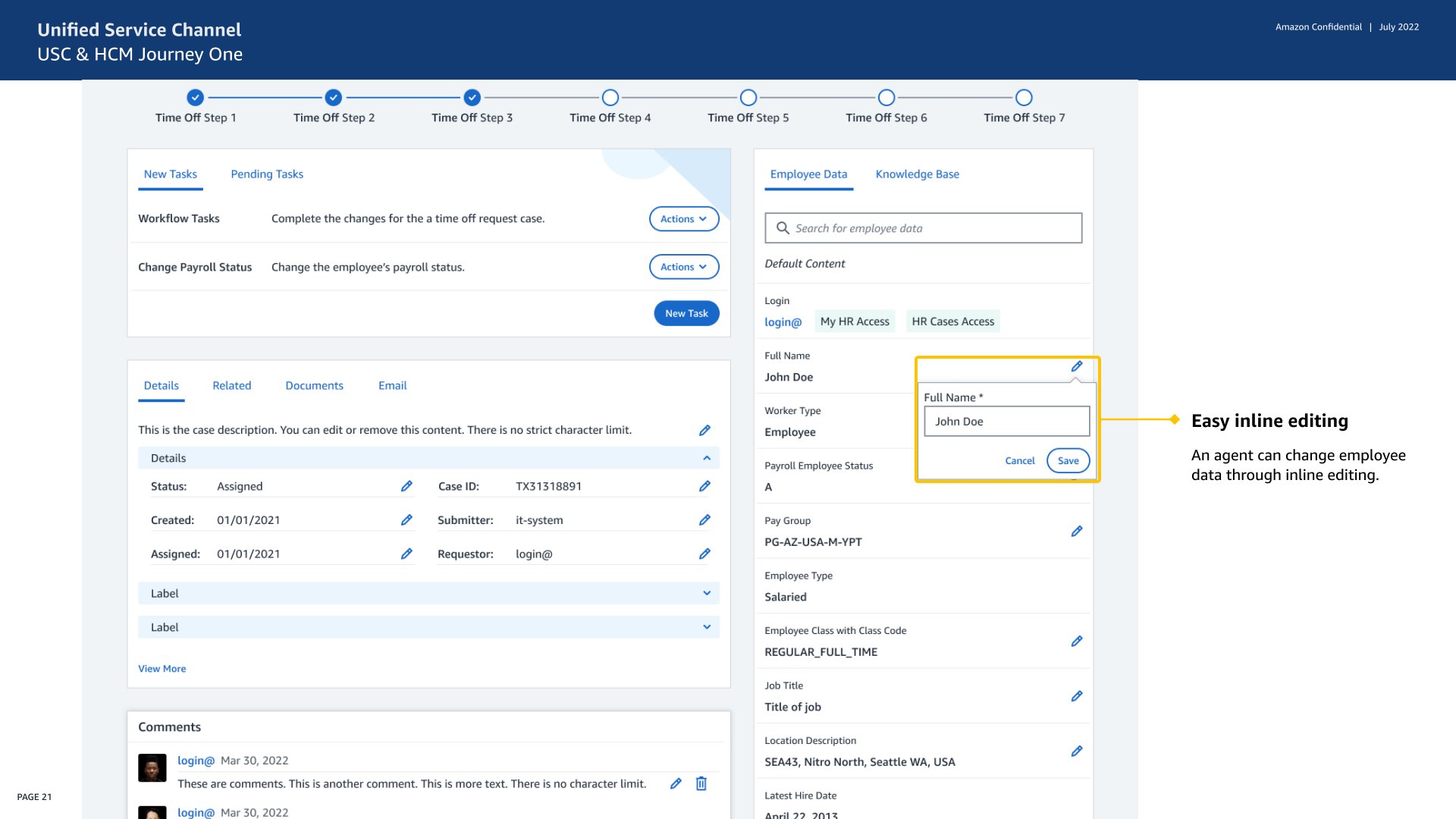Open the Knowledge Base tab

click(917, 174)
